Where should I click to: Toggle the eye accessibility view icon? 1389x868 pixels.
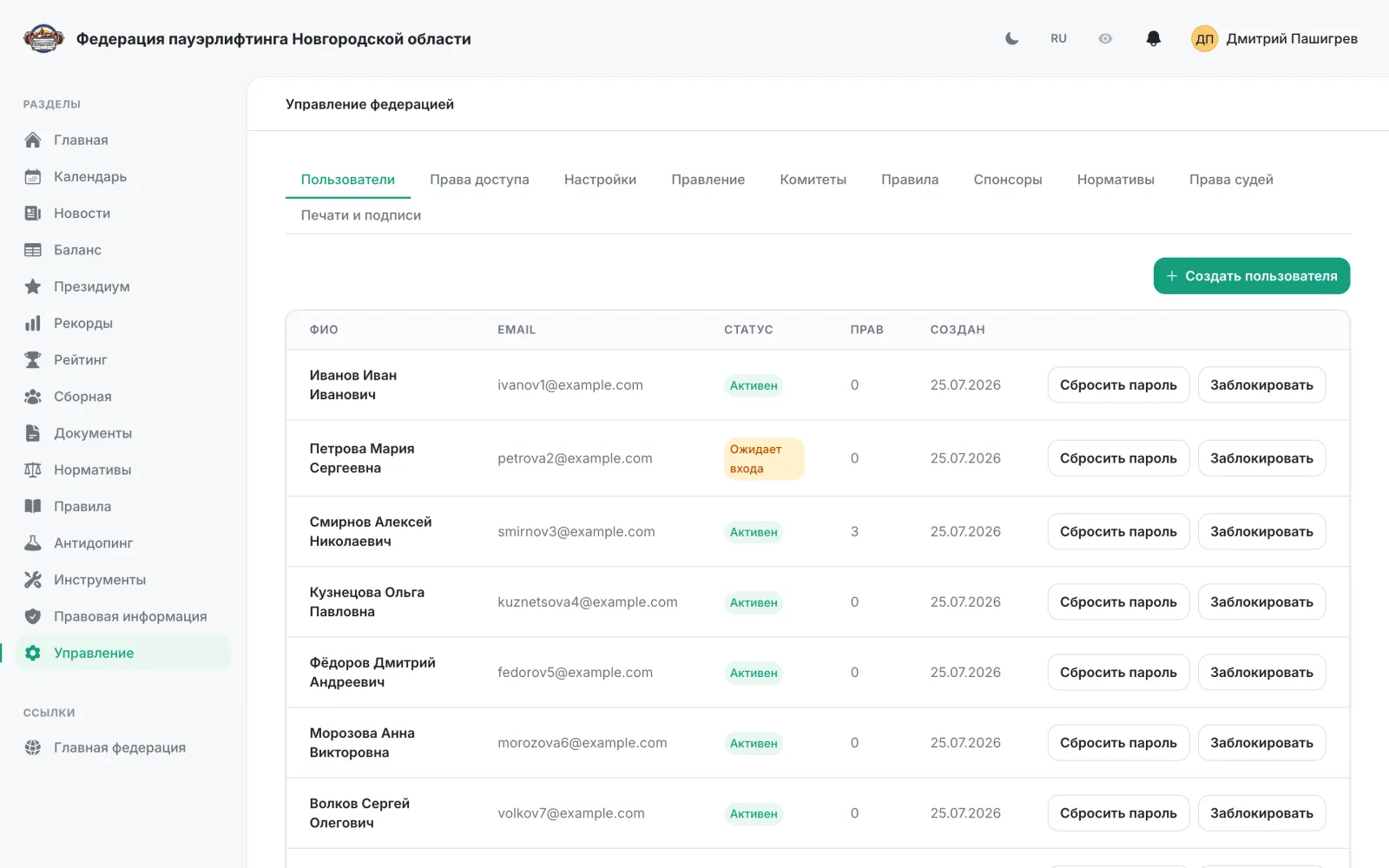(x=1105, y=38)
